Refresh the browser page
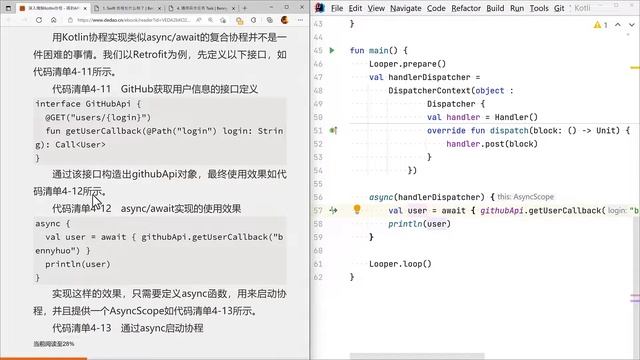The height and width of the screenshot is (360, 640). point(39,20)
